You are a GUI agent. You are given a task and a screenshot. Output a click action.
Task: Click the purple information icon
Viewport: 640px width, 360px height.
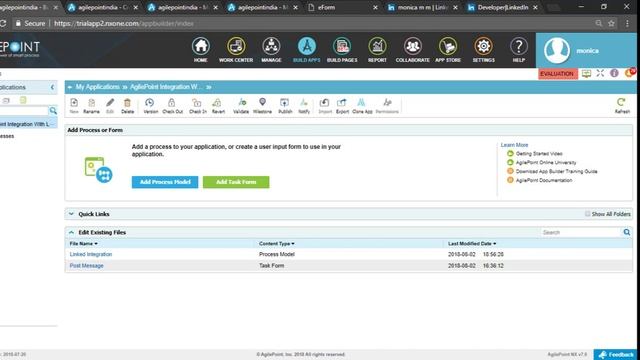coord(614,73)
